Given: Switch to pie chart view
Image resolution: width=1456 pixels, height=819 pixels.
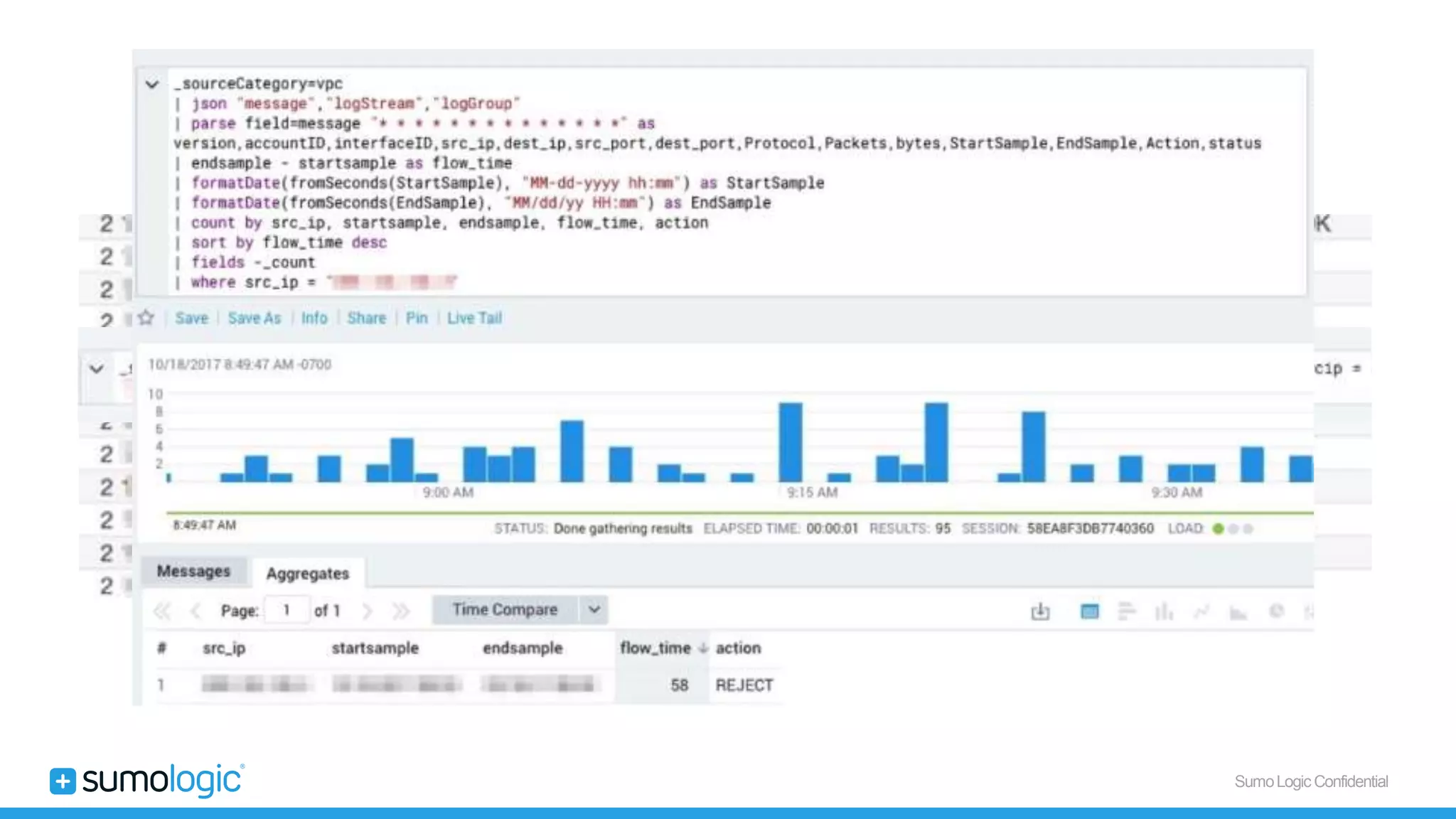Looking at the screenshot, I should click(x=1277, y=611).
